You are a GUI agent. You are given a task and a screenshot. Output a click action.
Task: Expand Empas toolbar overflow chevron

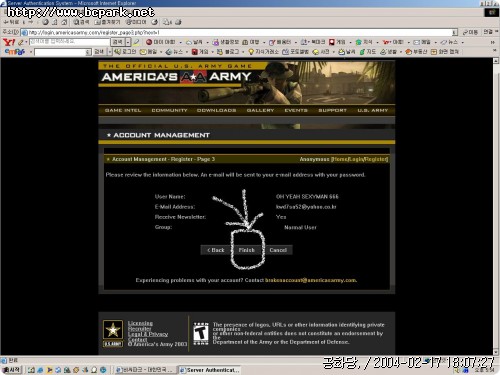495,51
